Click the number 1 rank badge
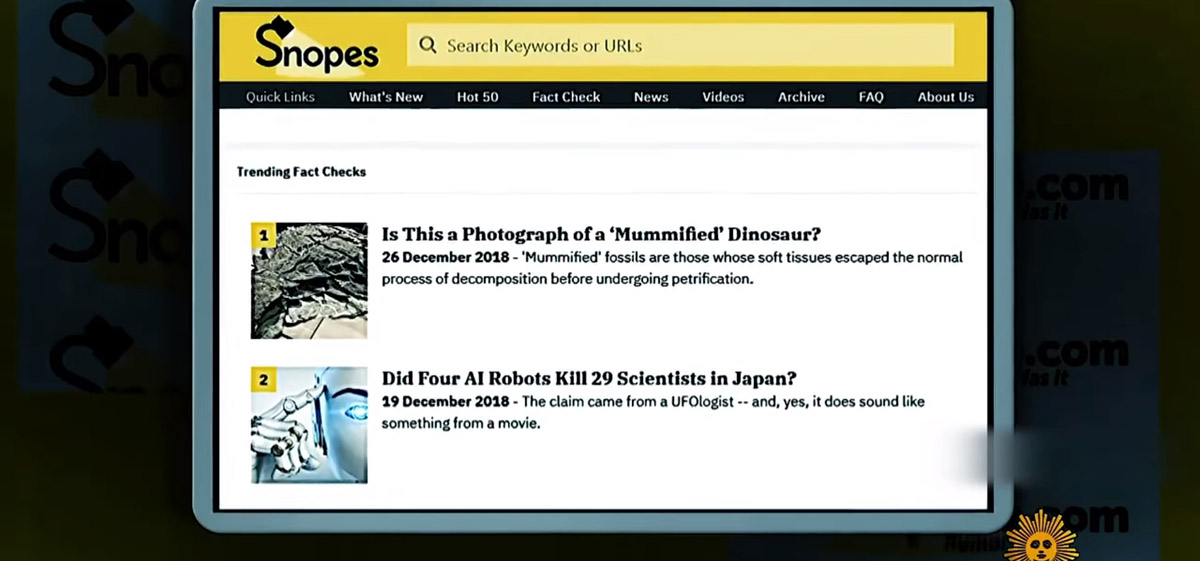 [263, 236]
